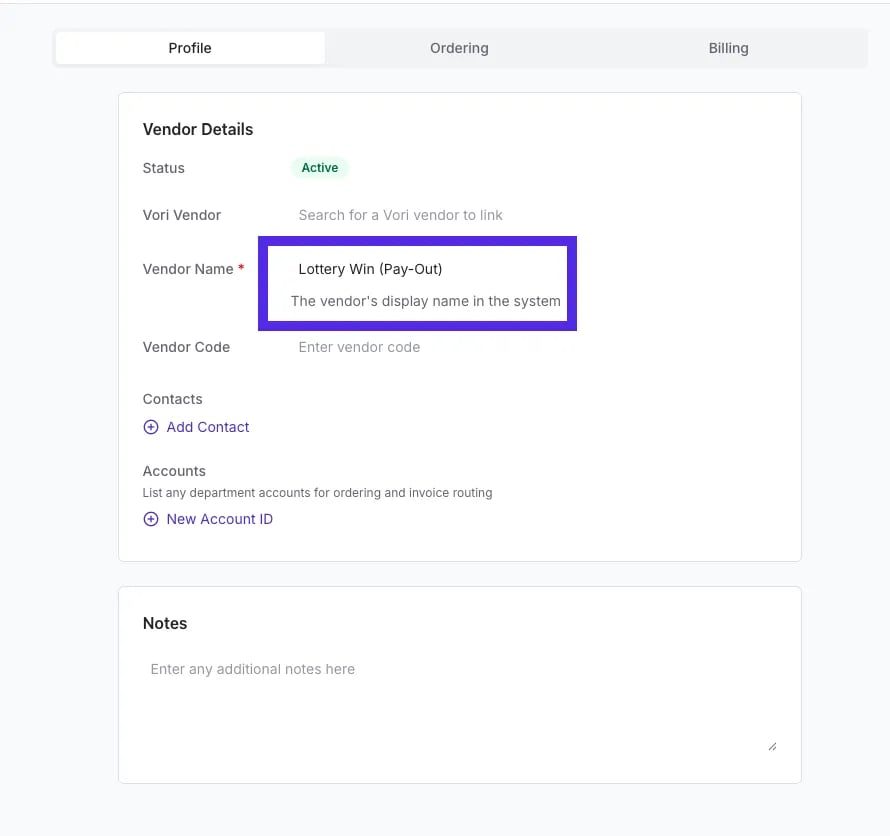Click the red asterisk after Vendor Name
This screenshot has height=836, width=890.
click(241, 267)
